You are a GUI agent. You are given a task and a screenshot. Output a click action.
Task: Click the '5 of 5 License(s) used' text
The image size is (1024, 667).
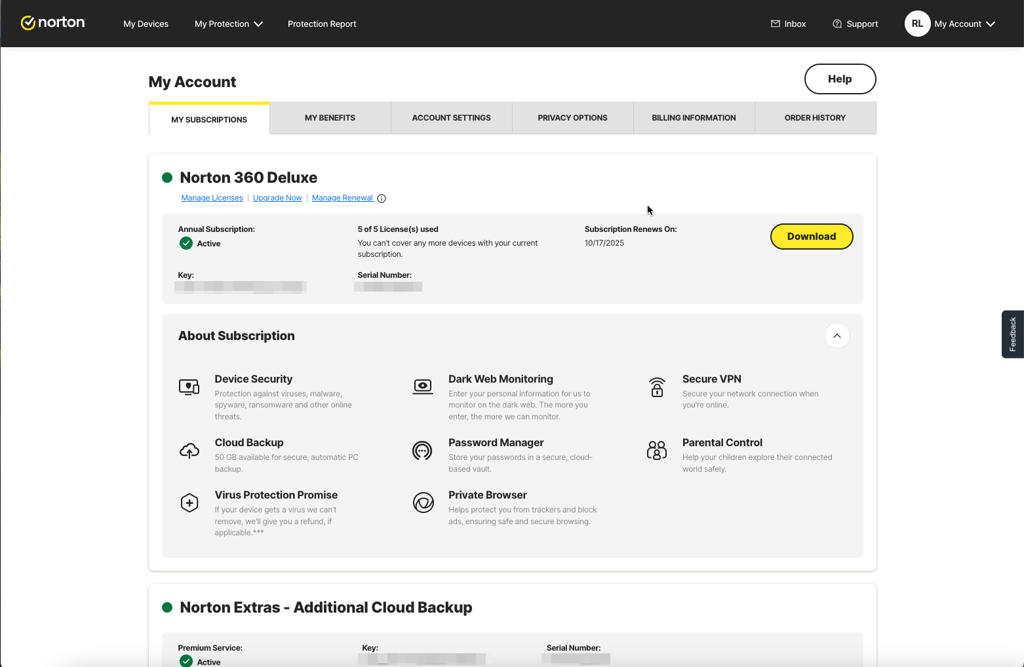click(x=398, y=229)
